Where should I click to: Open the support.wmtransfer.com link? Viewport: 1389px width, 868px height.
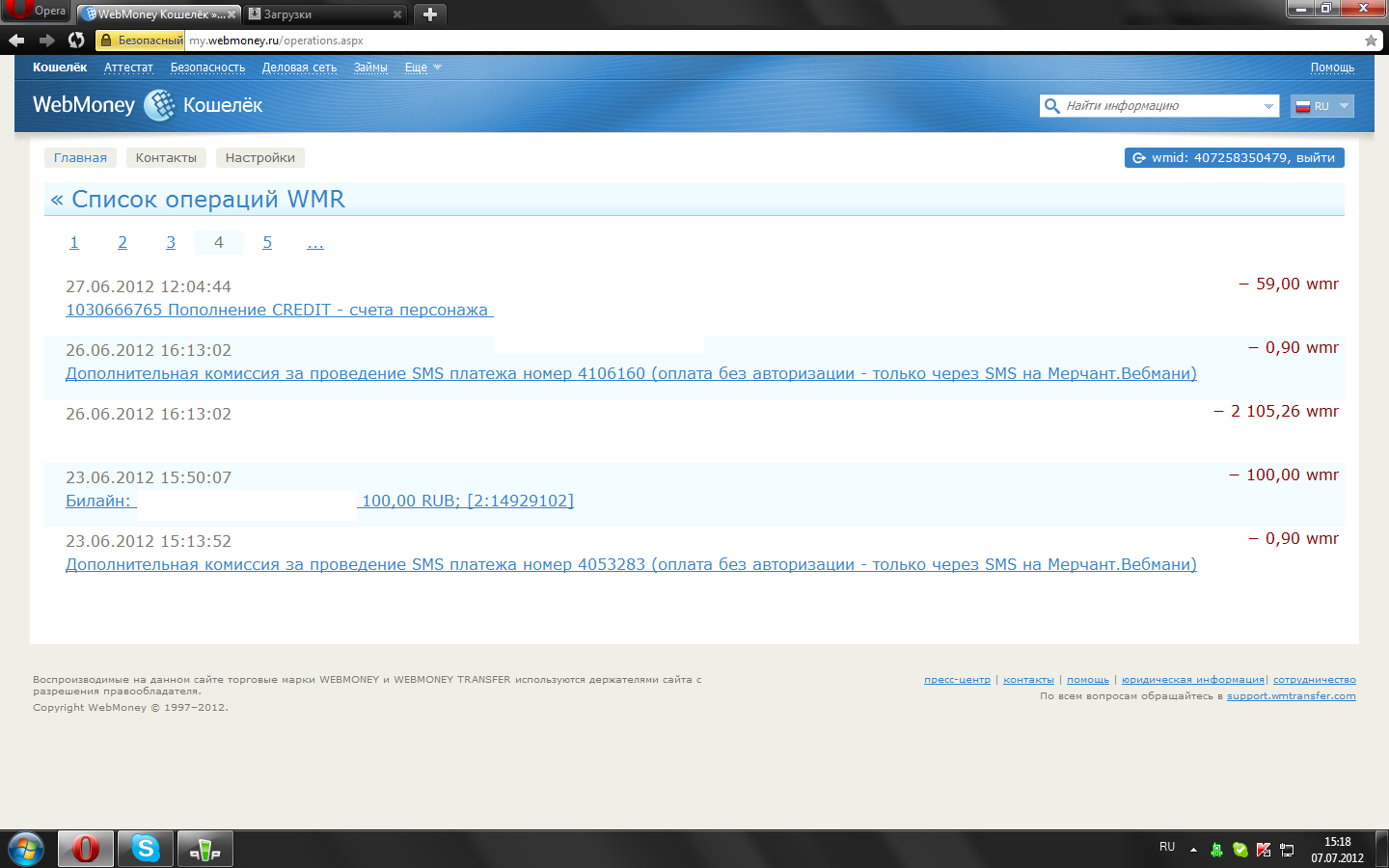tap(1291, 696)
